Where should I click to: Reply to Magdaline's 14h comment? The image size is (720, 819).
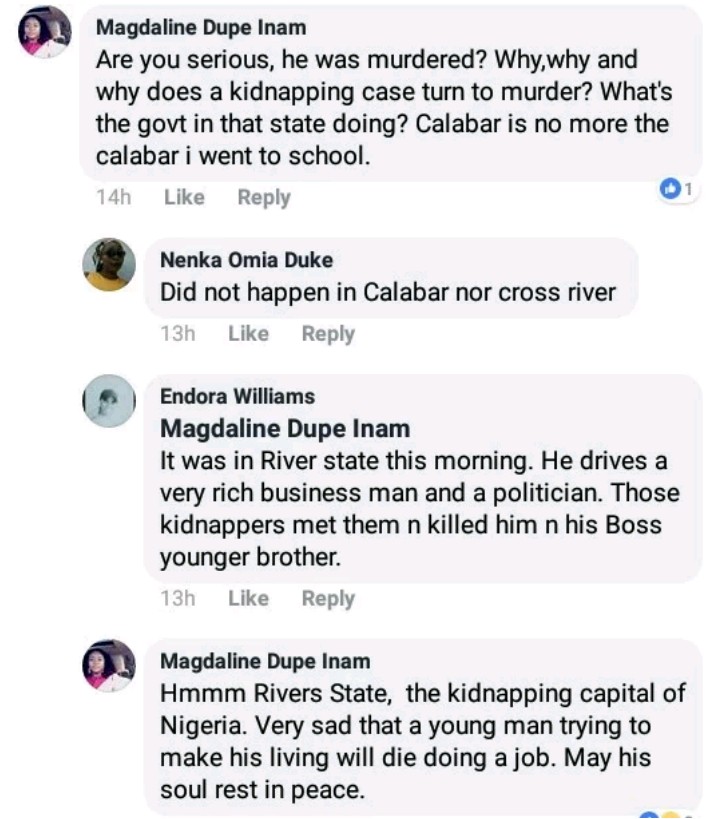click(x=264, y=197)
